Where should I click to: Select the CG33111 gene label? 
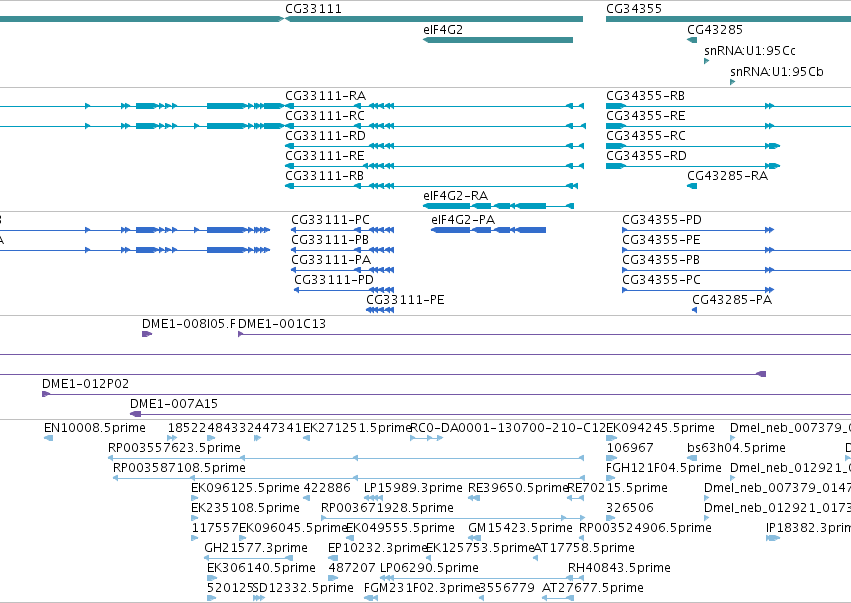click(313, 9)
